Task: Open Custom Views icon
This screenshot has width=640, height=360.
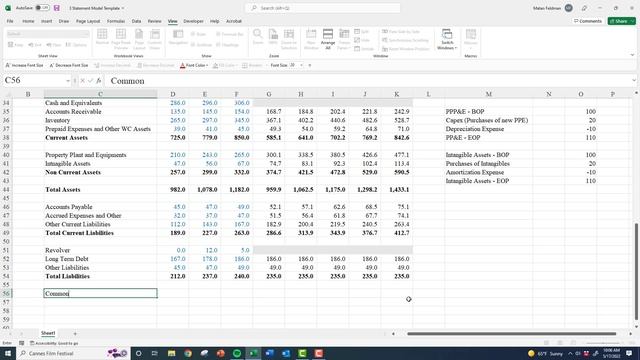Action: click(x=155, y=39)
